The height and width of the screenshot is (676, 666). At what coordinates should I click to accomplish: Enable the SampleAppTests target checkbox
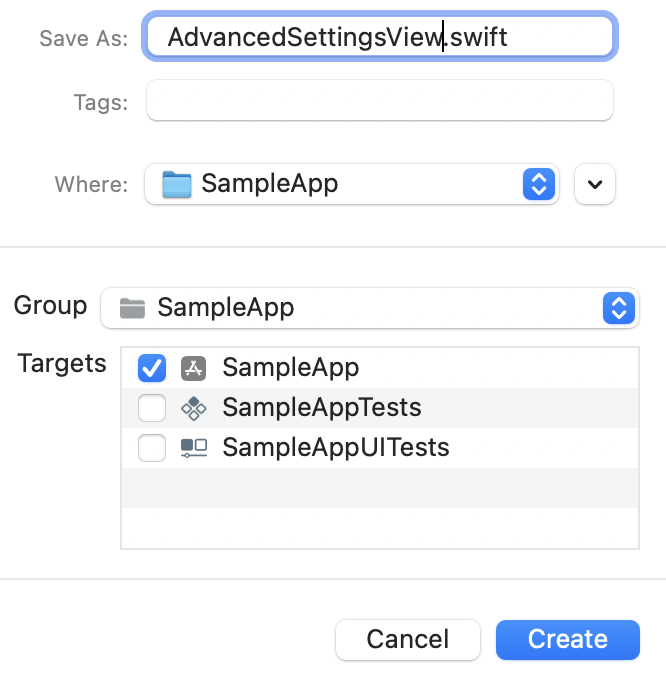152,408
